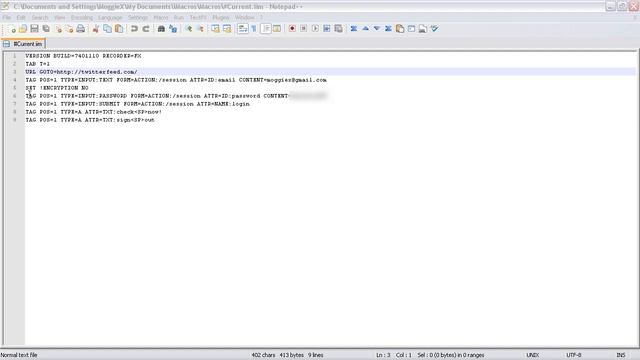This screenshot has width=640, height=360.
Task: Click UNIX line-ending indicator in status bar
Action: tap(532, 355)
